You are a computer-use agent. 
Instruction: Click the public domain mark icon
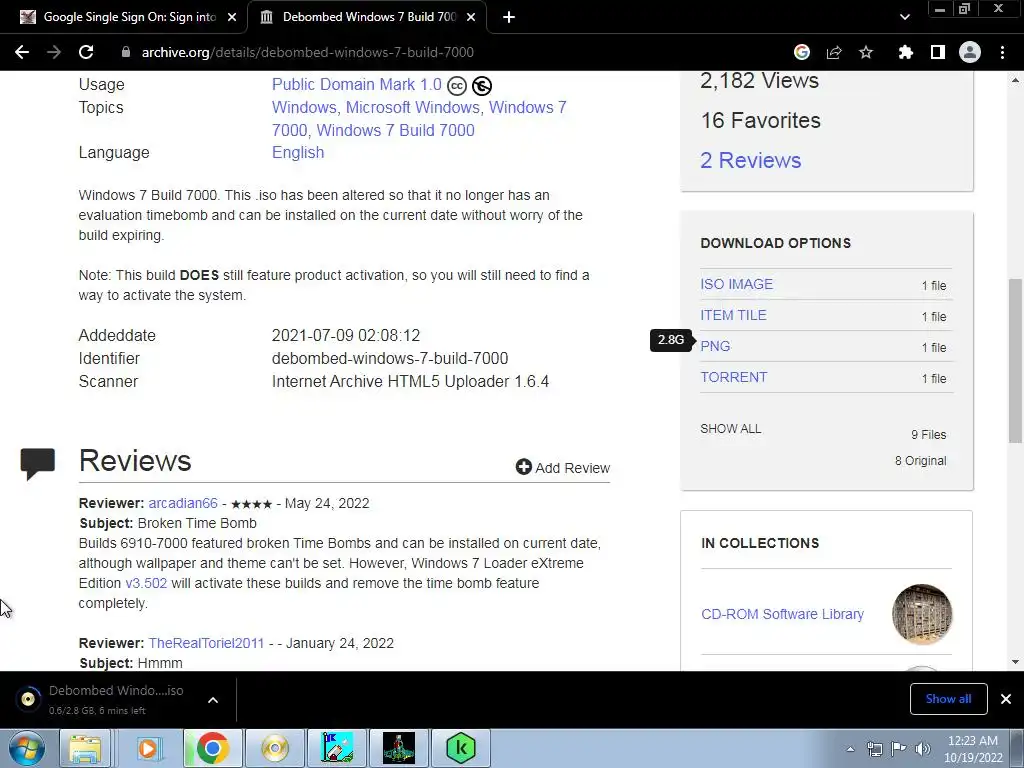click(482, 86)
